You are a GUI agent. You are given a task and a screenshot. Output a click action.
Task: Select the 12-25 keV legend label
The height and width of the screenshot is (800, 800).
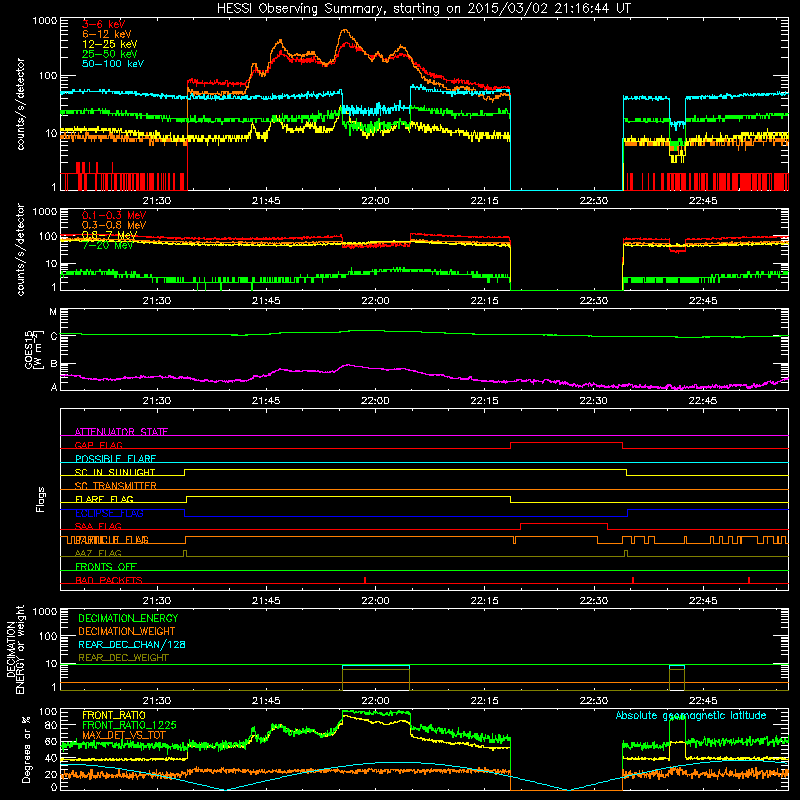point(110,44)
